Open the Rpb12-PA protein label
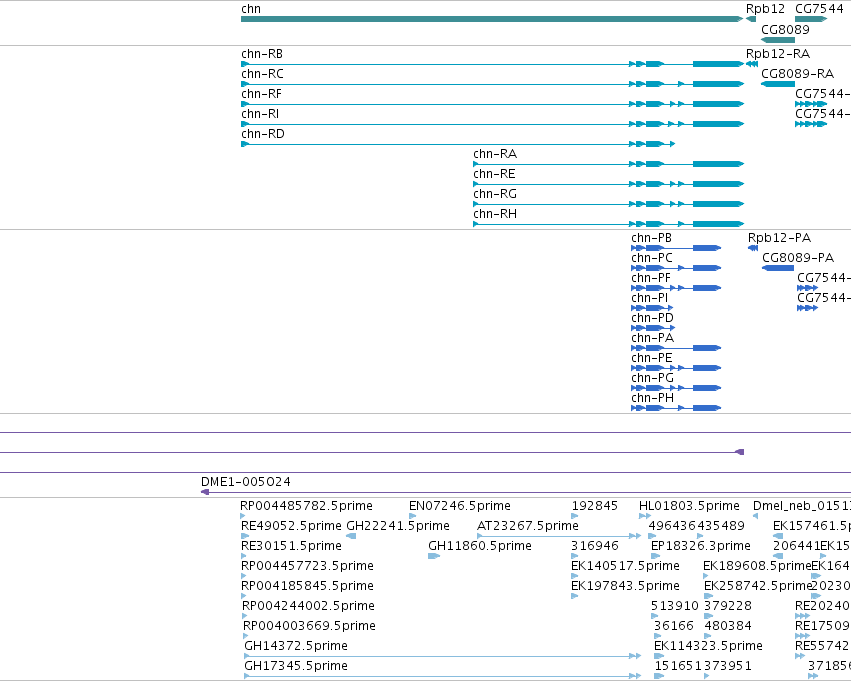The width and height of the screenshot is (851, 681). (x=779, y=238)
